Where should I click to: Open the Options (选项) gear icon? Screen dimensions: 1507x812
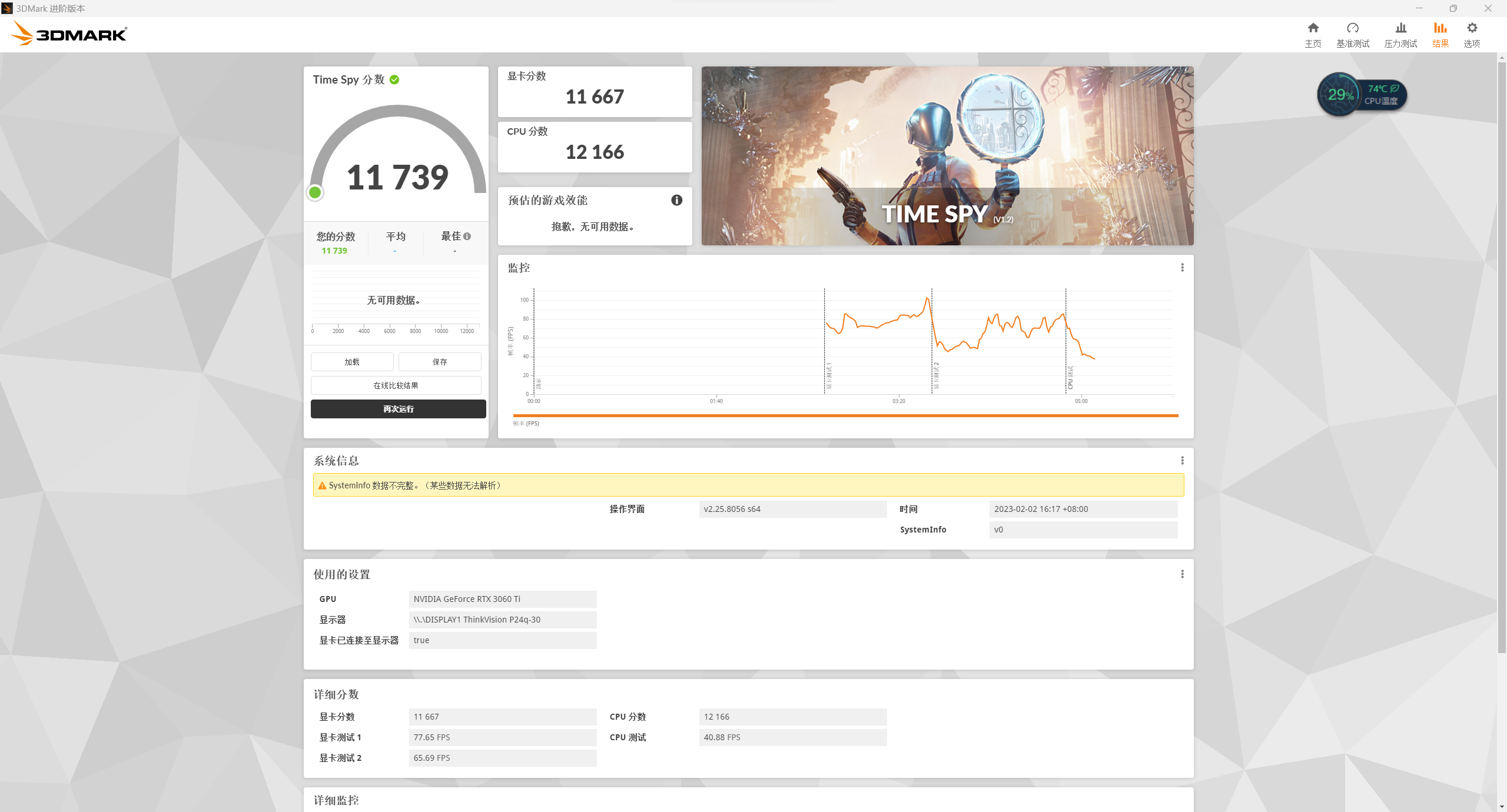pyautogui.click(x=1472, y=28)
